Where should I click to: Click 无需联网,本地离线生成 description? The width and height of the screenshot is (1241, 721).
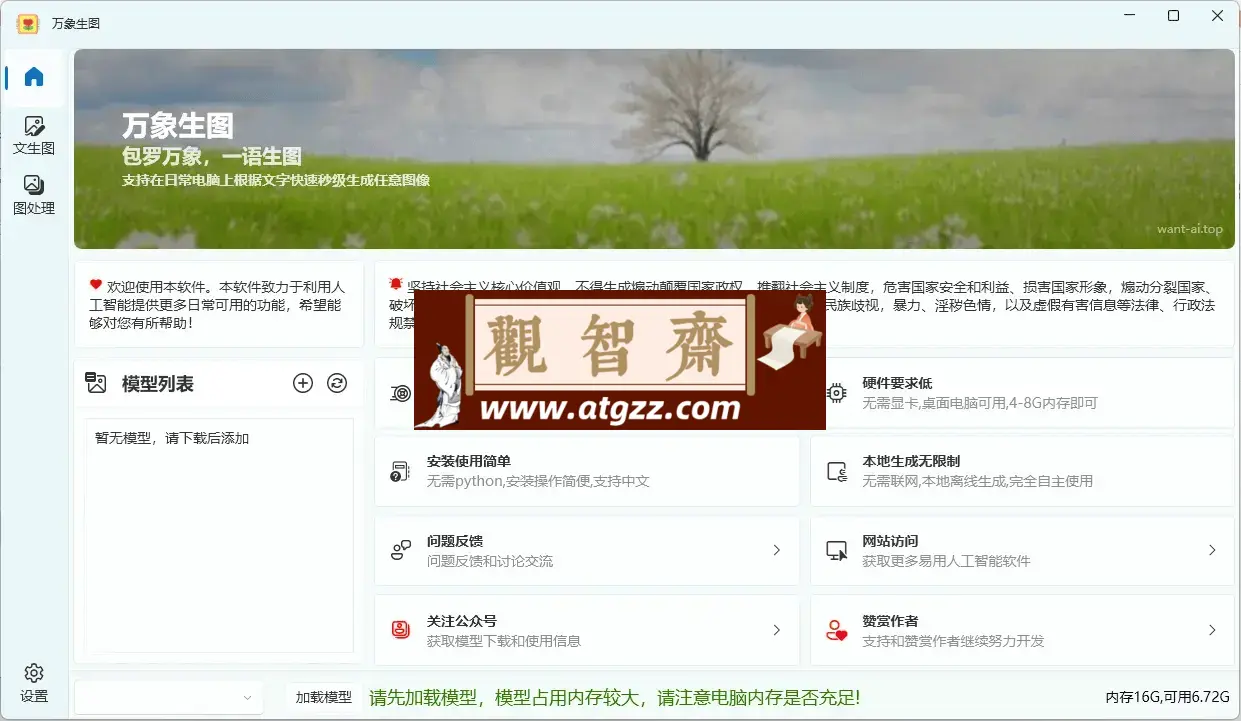(x=978, y=481)
